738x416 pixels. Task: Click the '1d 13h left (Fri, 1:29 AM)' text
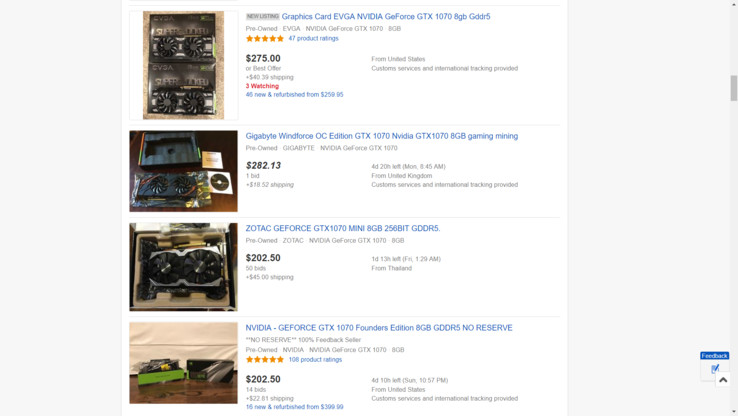tap(406, 259)
